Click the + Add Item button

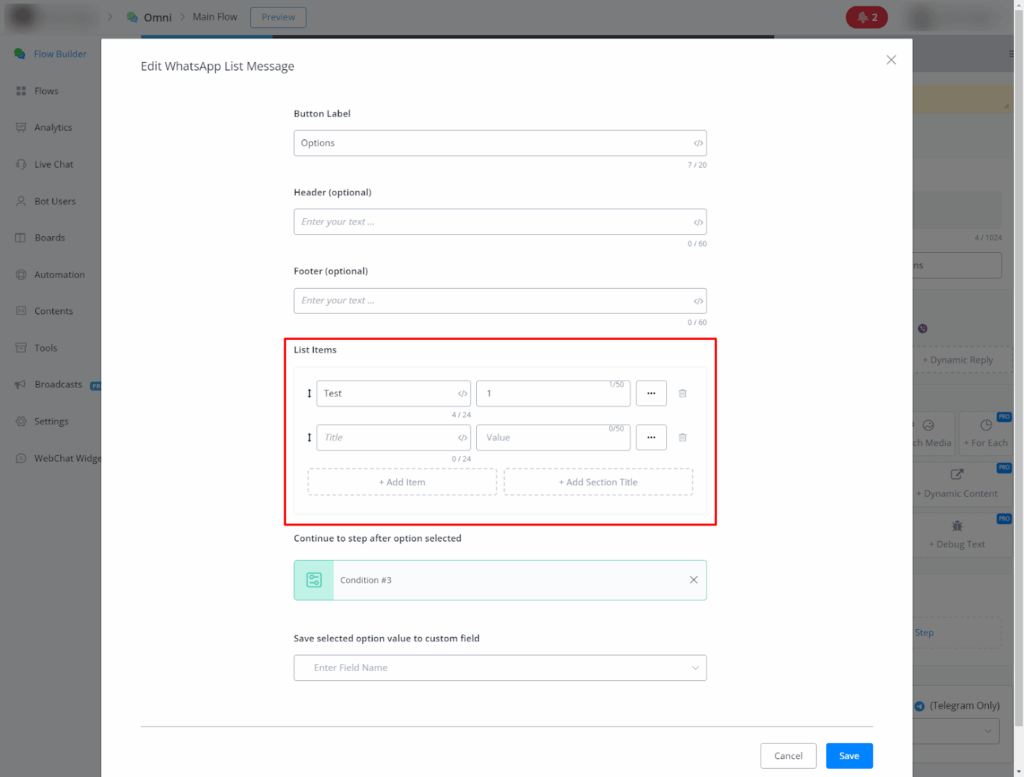(402, 482)
